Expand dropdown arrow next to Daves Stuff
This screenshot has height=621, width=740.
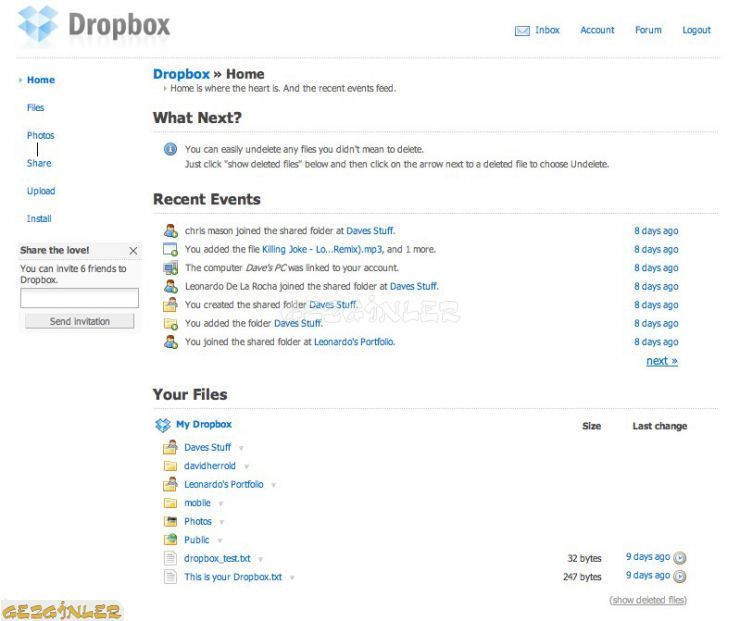click(241, 448)
